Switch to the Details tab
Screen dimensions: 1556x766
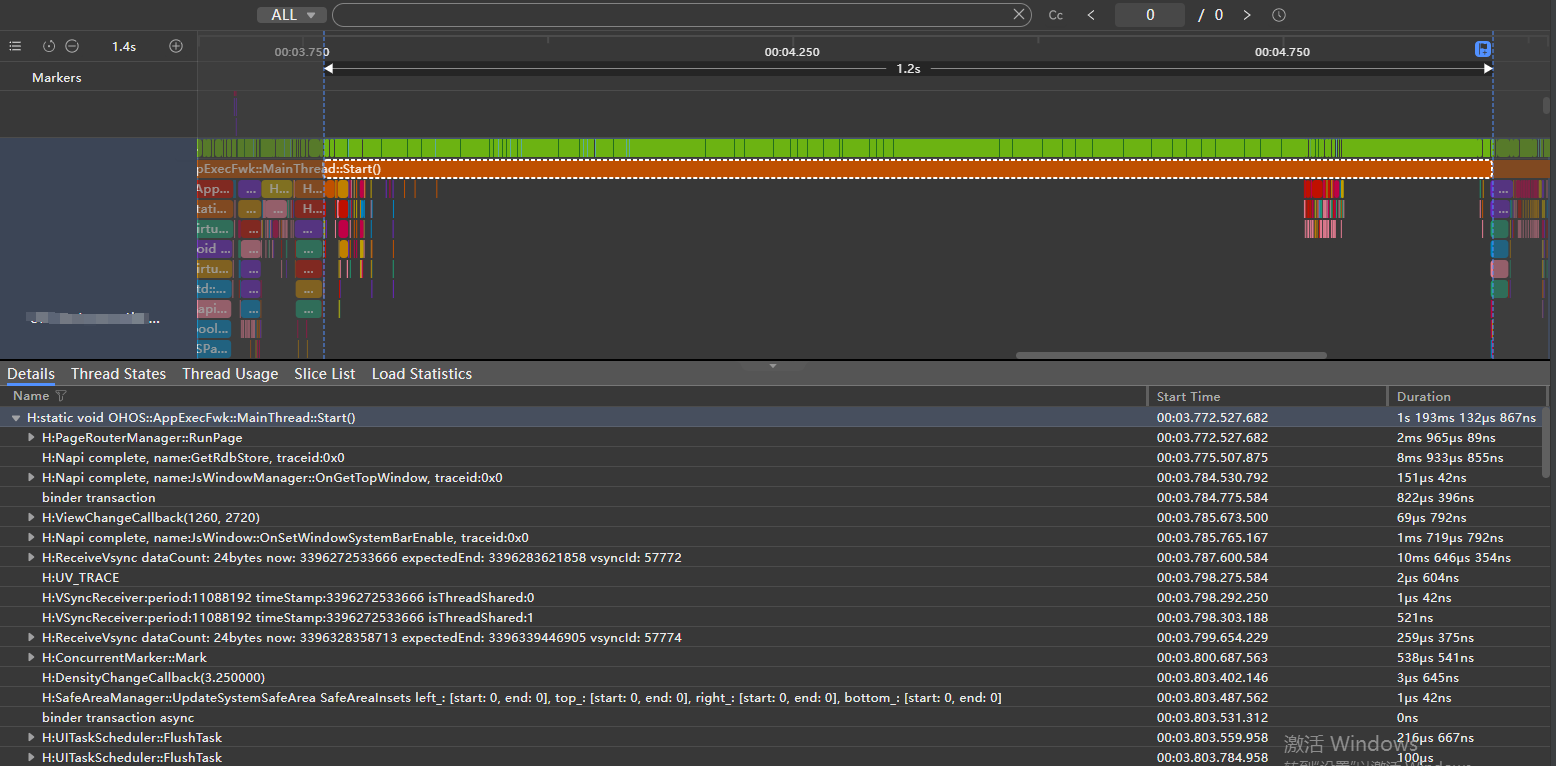(31, 374)
